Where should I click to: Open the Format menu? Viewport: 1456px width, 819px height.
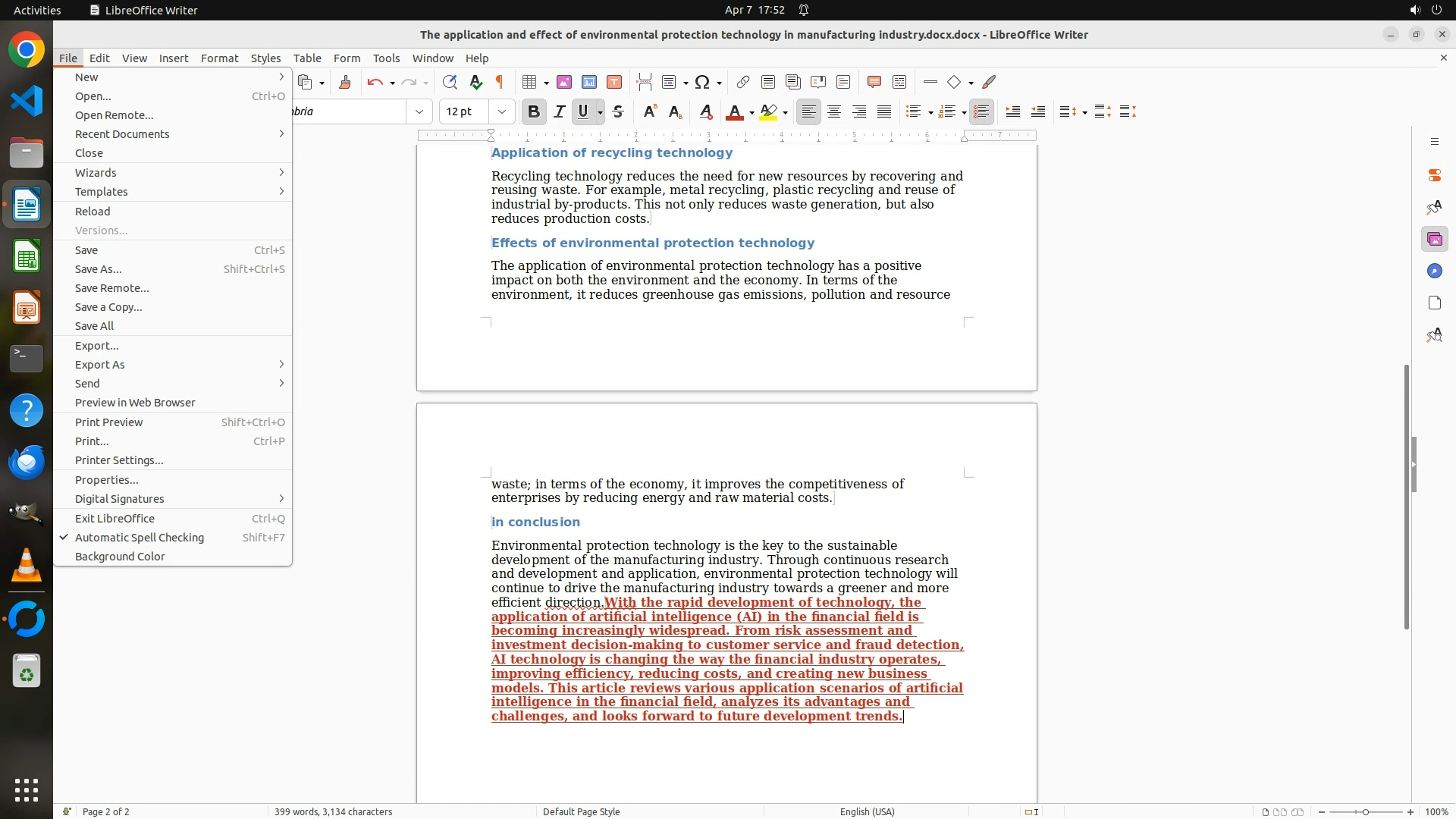(x=219, y=58)
